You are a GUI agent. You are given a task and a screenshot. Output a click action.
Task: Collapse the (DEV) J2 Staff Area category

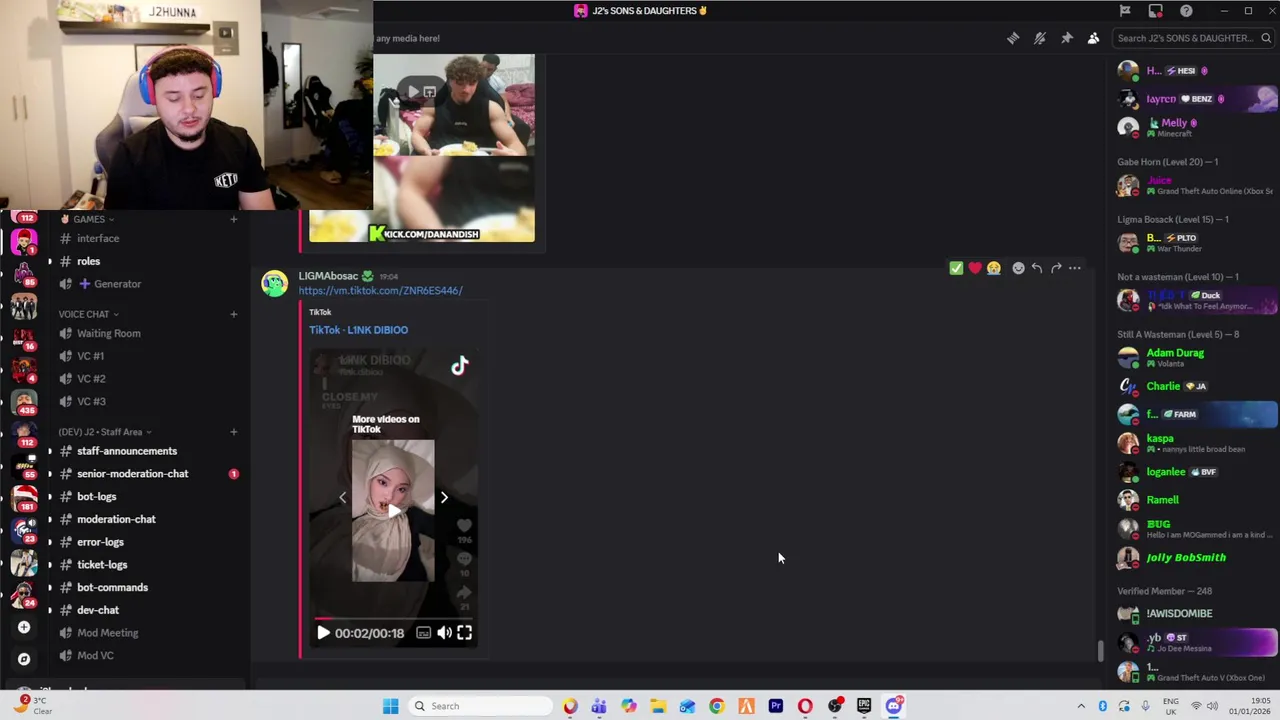pos(104,432)
